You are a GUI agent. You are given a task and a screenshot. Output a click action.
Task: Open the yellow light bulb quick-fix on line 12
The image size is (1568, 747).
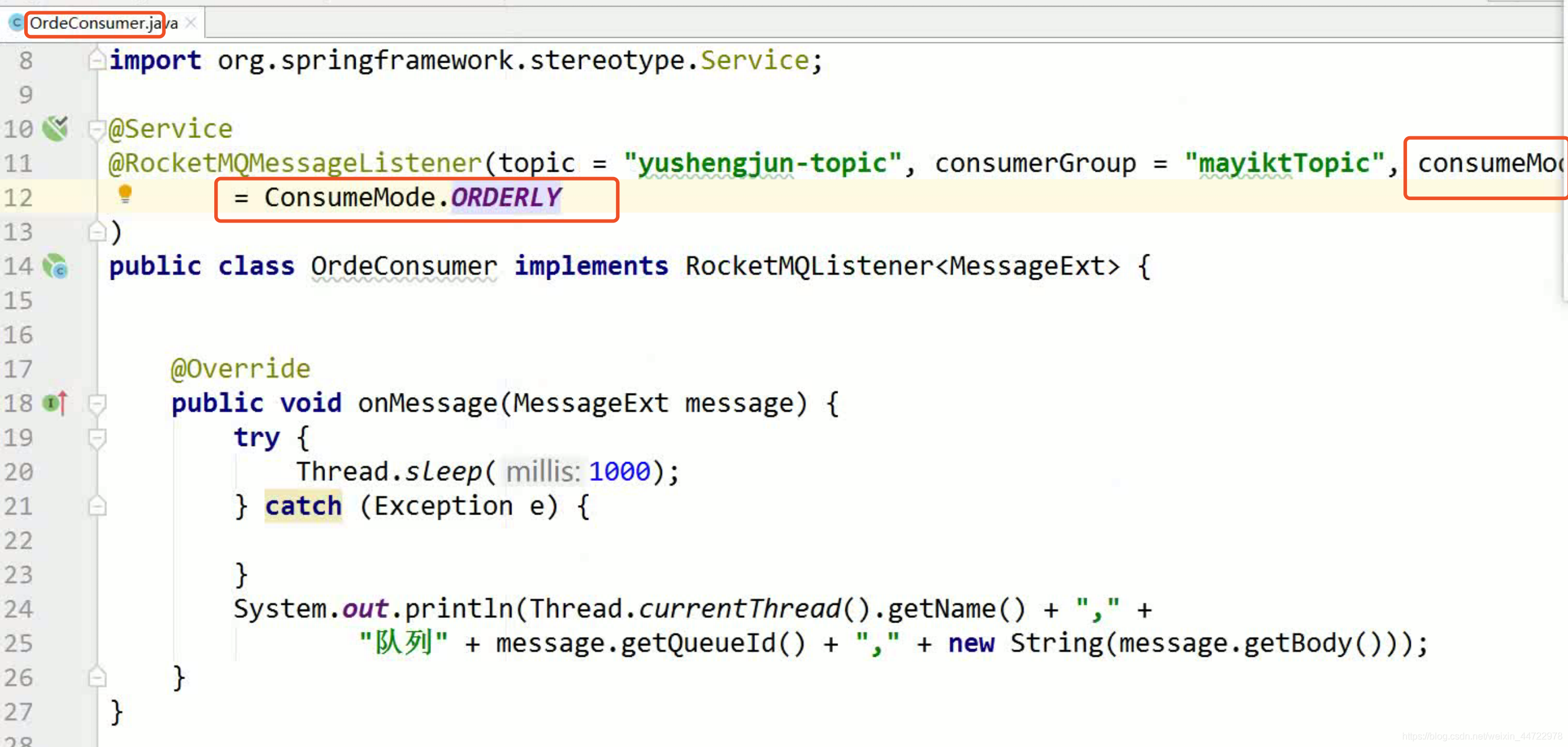tap(125, 194)
